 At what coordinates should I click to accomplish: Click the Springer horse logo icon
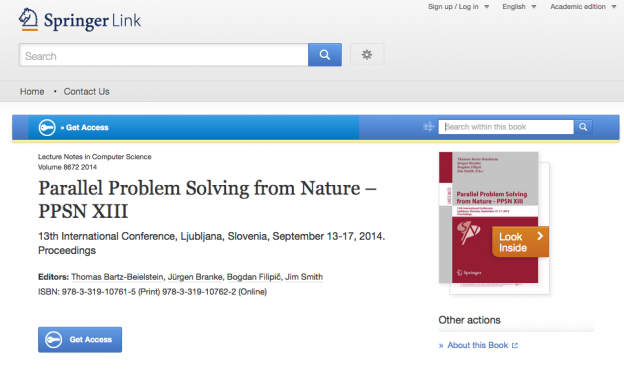[x=29, y=19]
